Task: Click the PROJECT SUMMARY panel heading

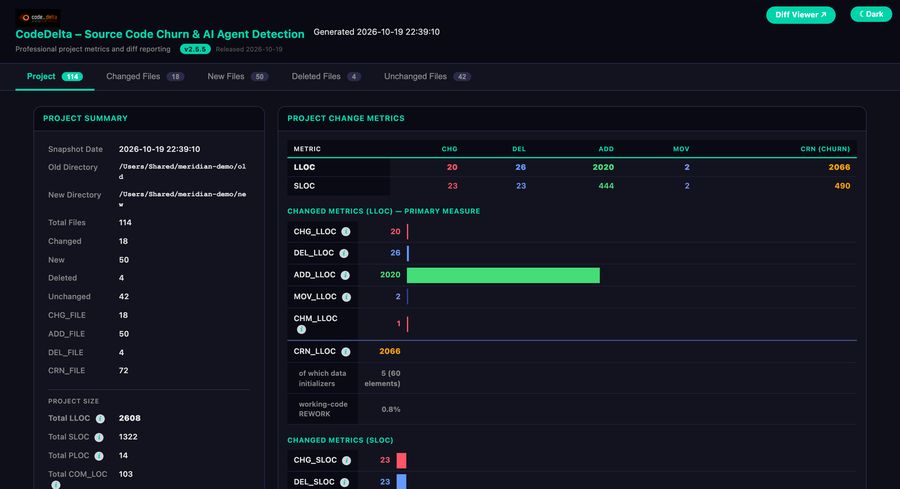Action: [86, 118]
